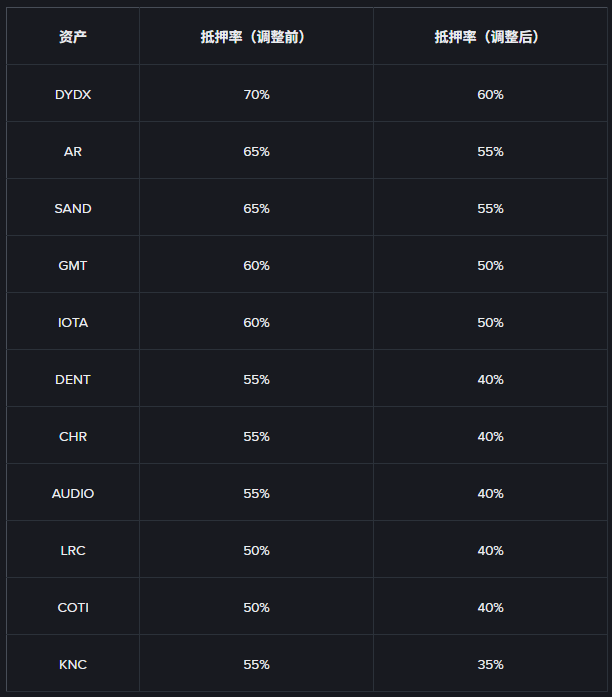Select the DENT asset cell

click(x=73, y=379)
